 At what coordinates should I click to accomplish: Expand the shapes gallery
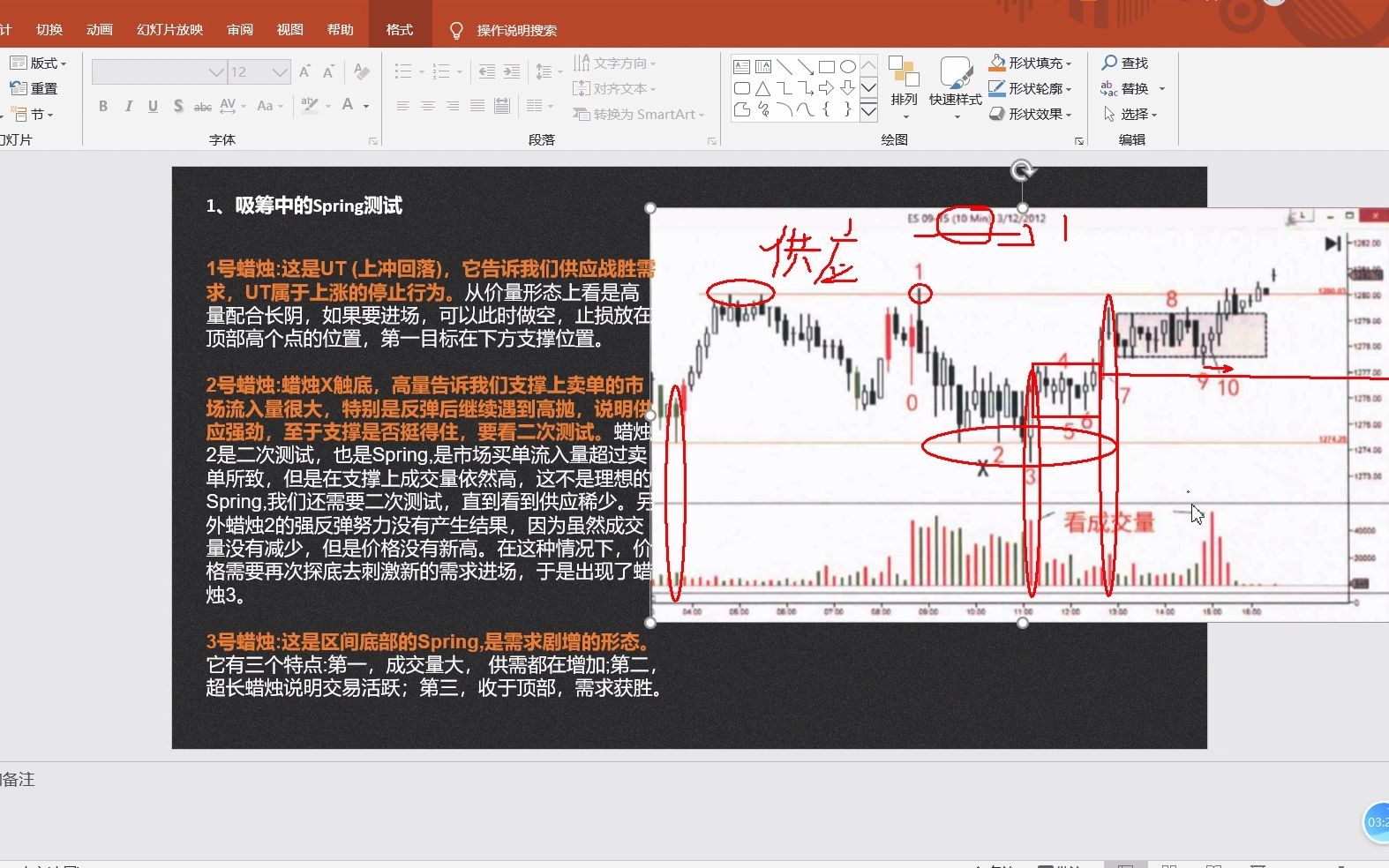pyautogui.click(x=868, y=110)
